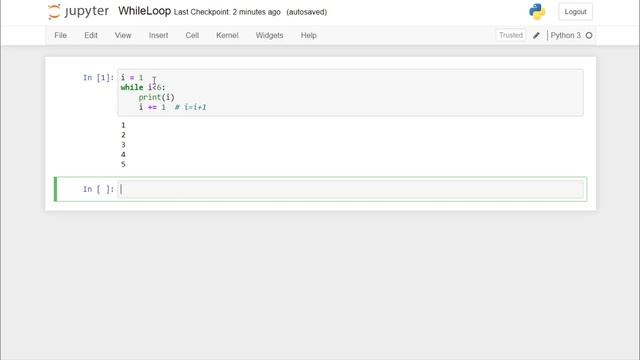Image resolution: width=640 pixels, height=360 pixels.
Task: Click the empty In [ ]: prompt
Action: 98,189
